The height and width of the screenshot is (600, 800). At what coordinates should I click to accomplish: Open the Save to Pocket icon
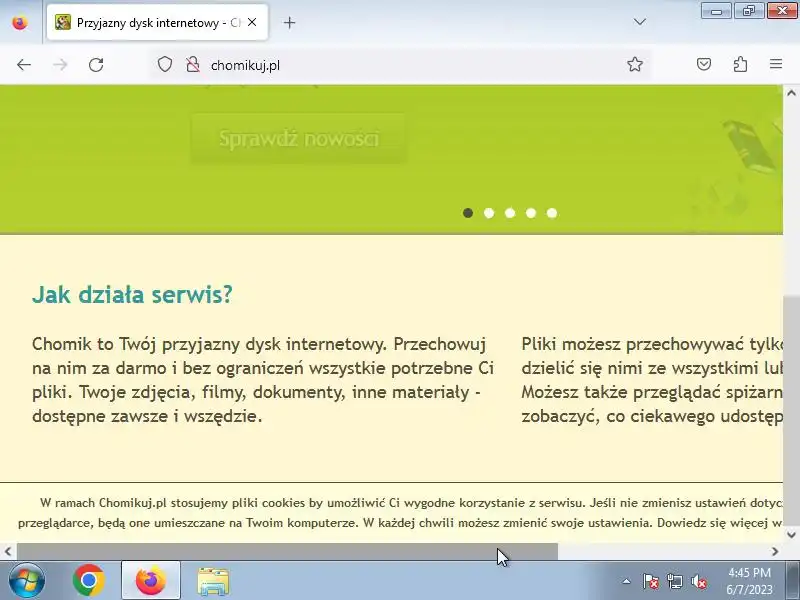(704, 64)
